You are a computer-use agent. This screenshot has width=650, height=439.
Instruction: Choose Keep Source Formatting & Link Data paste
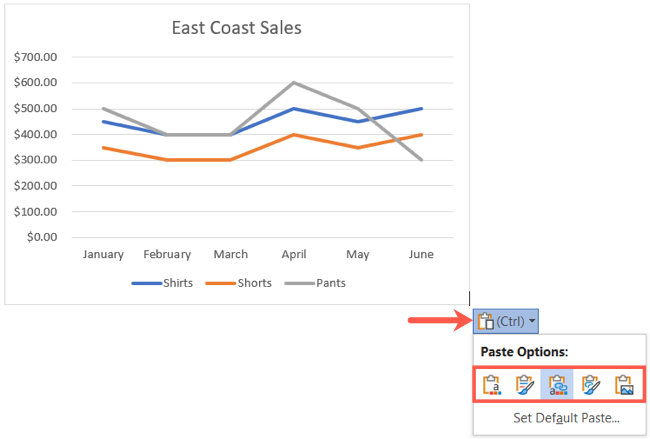click(591, 385)
